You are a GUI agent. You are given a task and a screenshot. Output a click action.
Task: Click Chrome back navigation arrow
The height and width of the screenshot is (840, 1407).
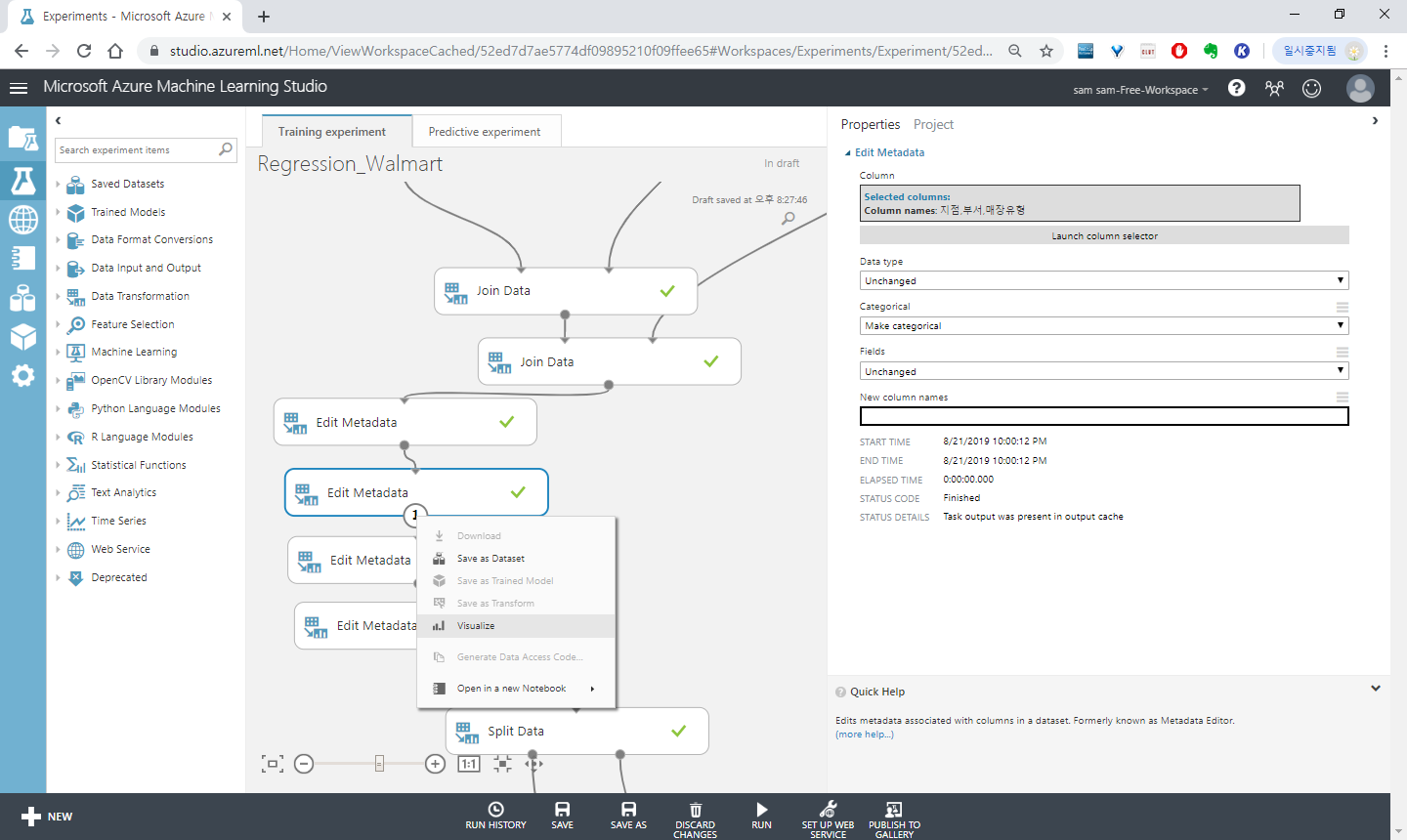pyautogui.click(x=21, y=51)
